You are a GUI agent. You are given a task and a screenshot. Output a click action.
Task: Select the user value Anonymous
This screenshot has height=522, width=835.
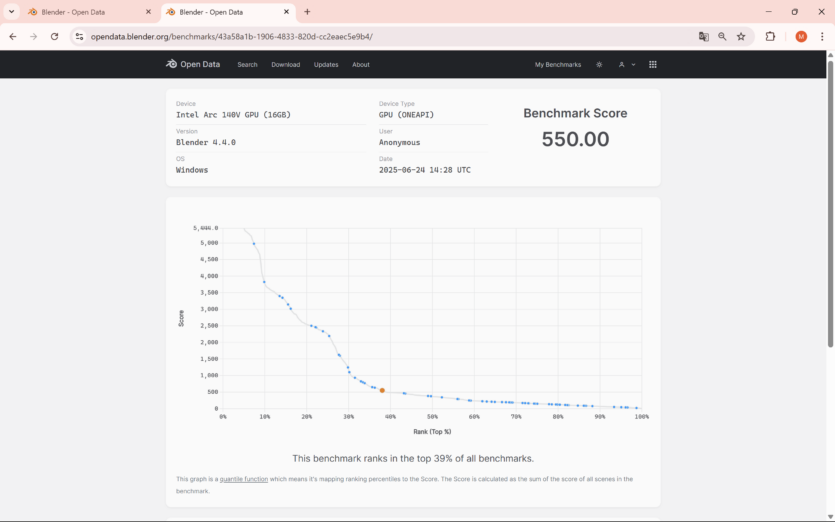pyautogui.click(x=399, y=142)
